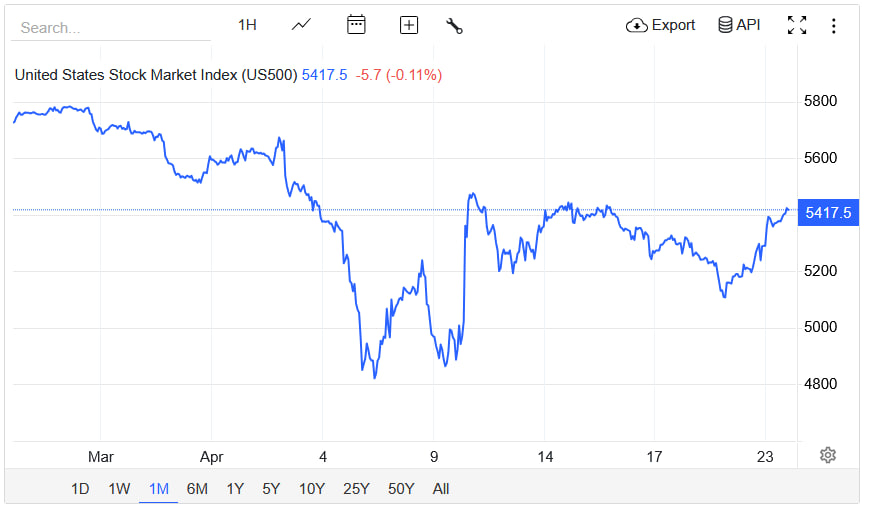
Task: Click the Export cloud download button
Action: click(x=660, y=25)
